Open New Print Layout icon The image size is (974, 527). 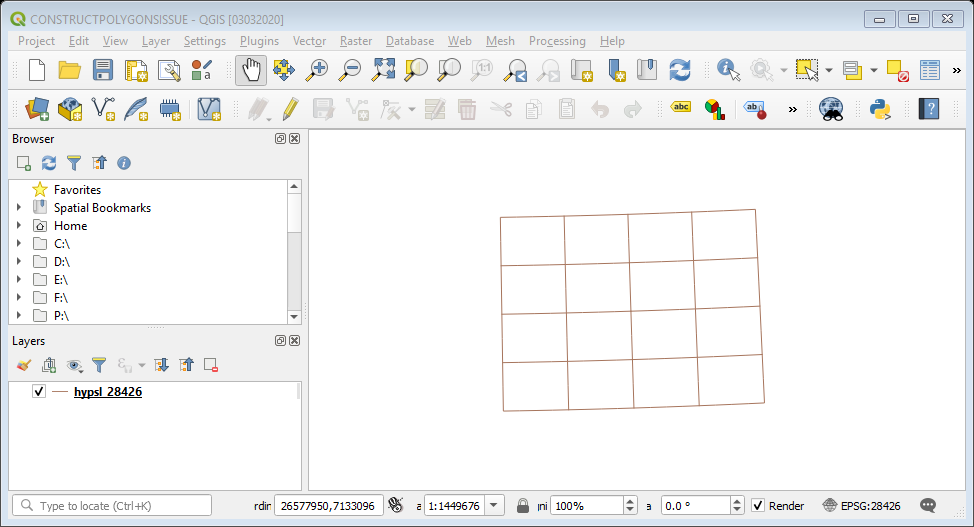point(136,70)
